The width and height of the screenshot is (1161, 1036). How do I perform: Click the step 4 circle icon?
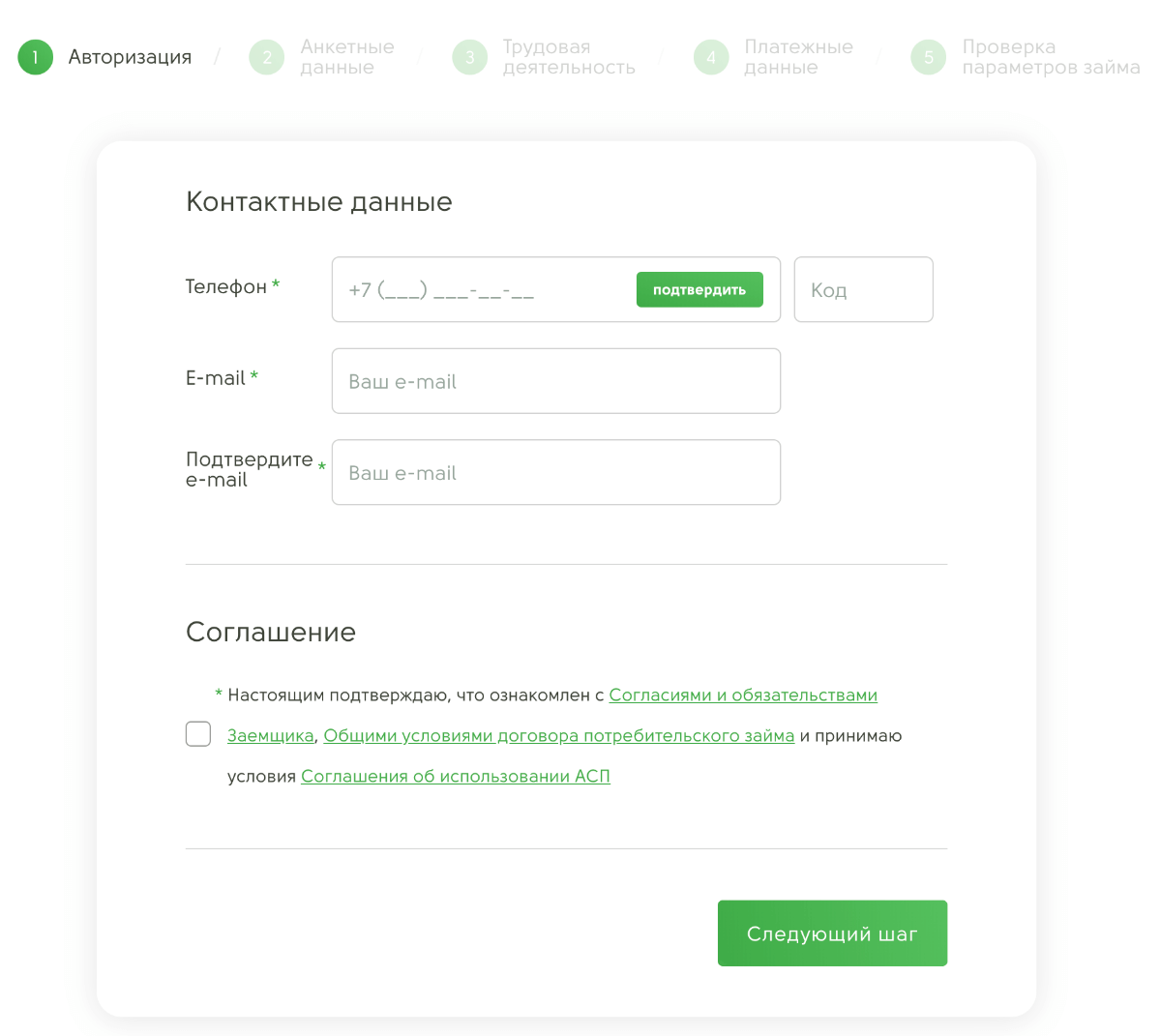(711, 57)
